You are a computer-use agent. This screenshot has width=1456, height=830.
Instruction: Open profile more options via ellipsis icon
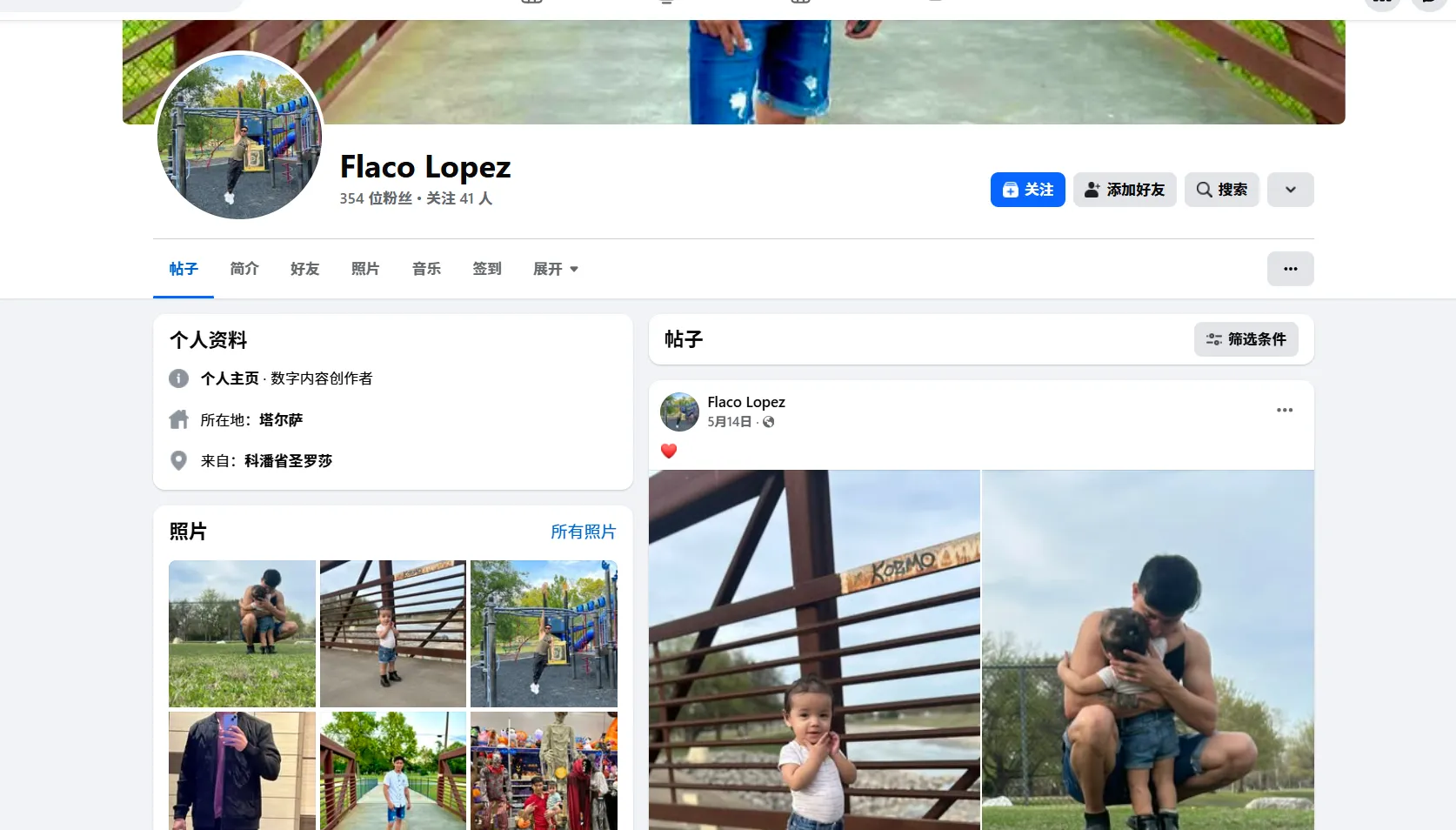[x=1290, y=269]
